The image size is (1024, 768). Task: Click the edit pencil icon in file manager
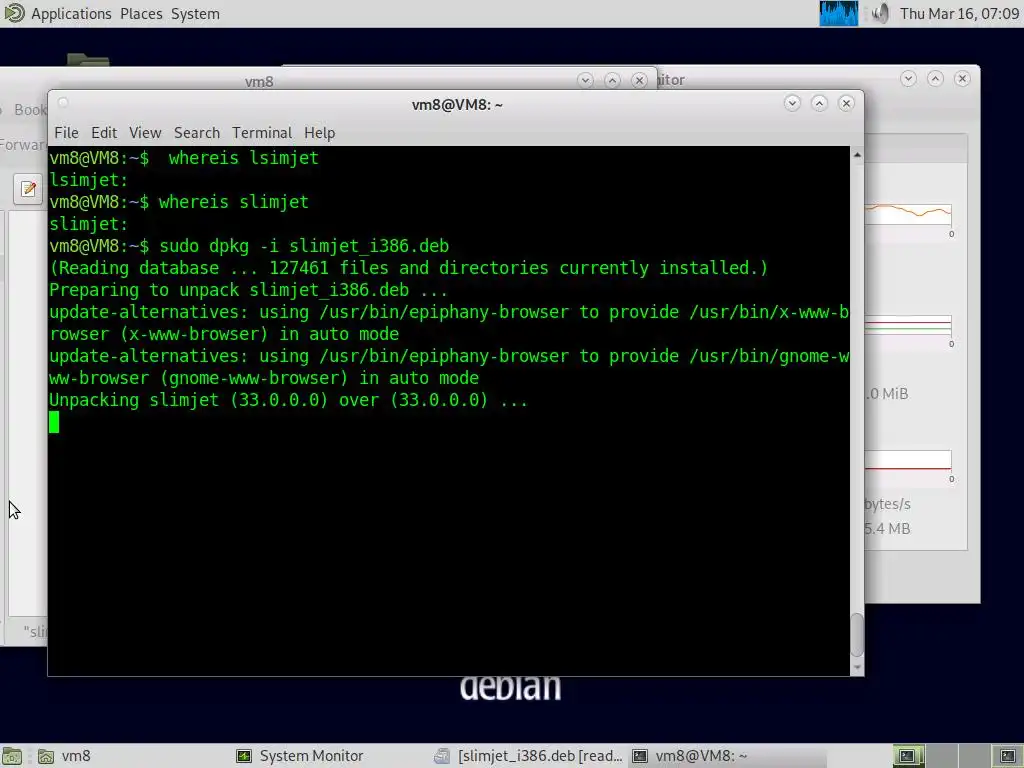click(x=28, y=189)
